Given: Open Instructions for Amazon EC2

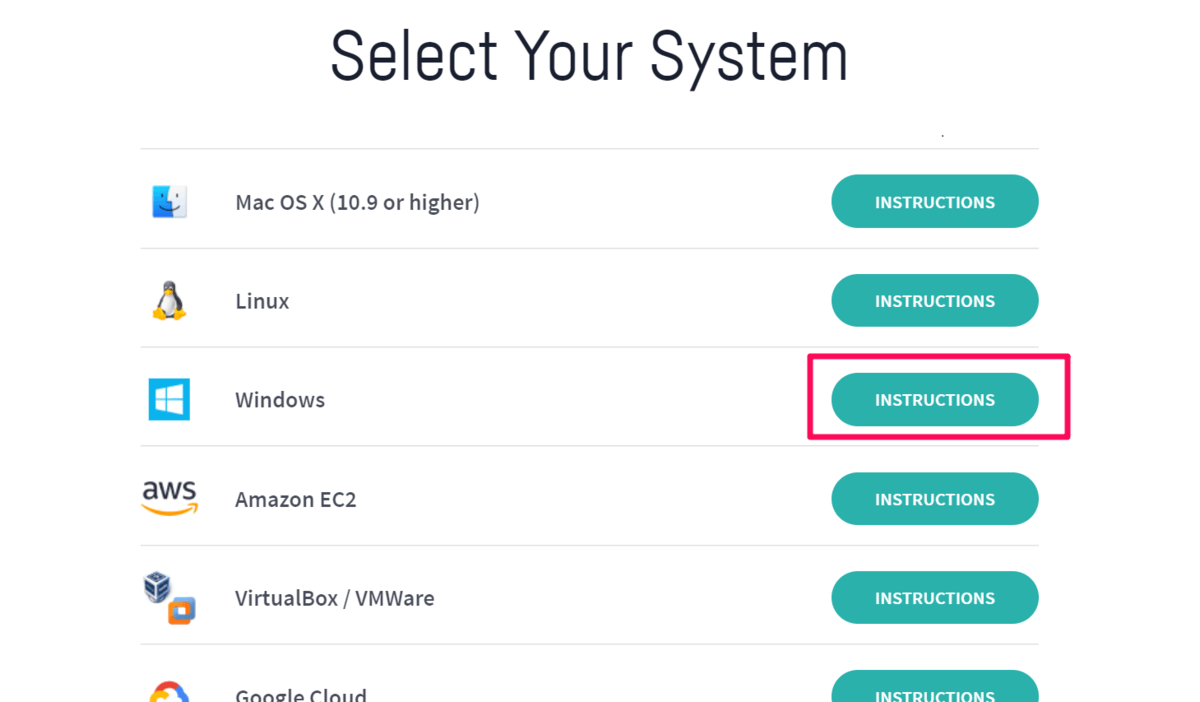Looking at the screenshot, I should (x=934, y=498).
